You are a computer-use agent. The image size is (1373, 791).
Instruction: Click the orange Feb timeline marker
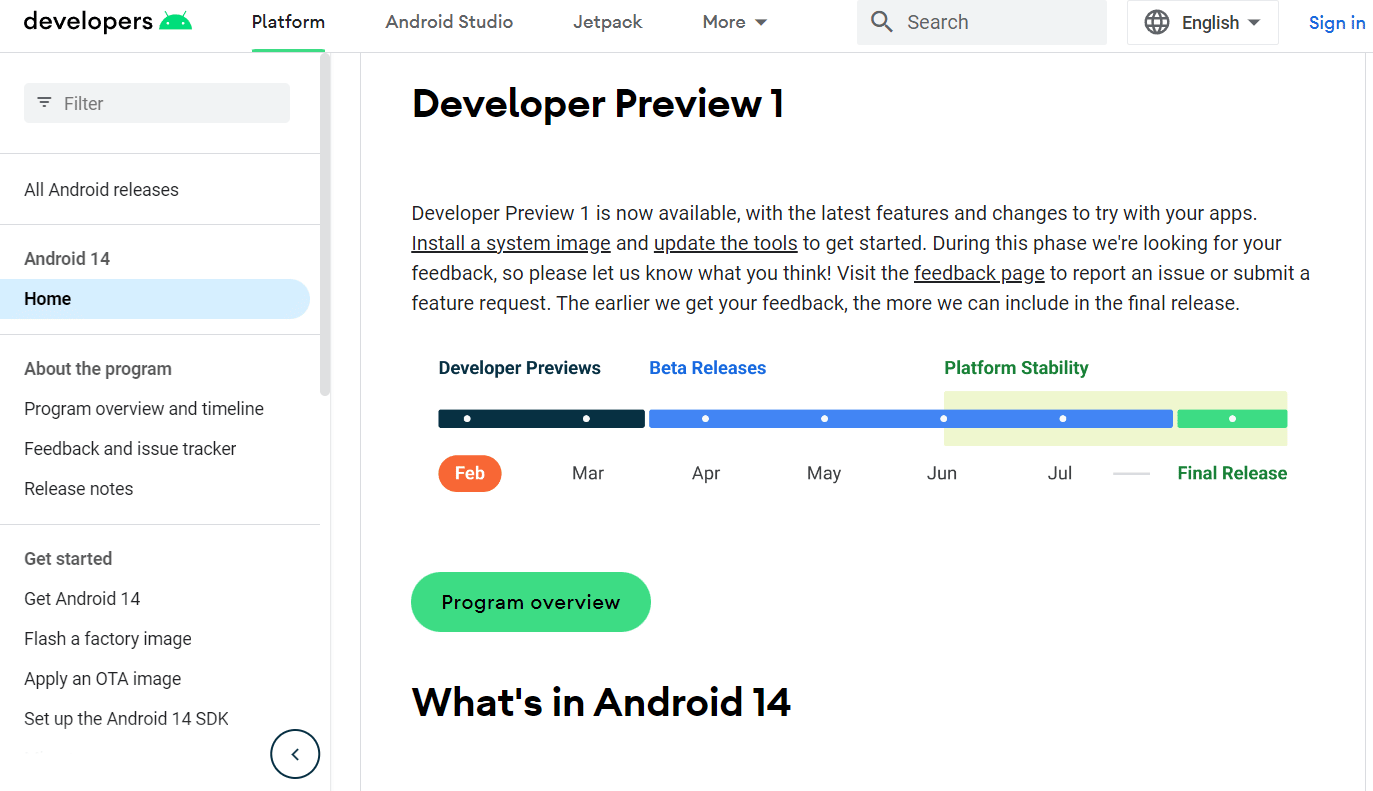[x=469, y=473]
